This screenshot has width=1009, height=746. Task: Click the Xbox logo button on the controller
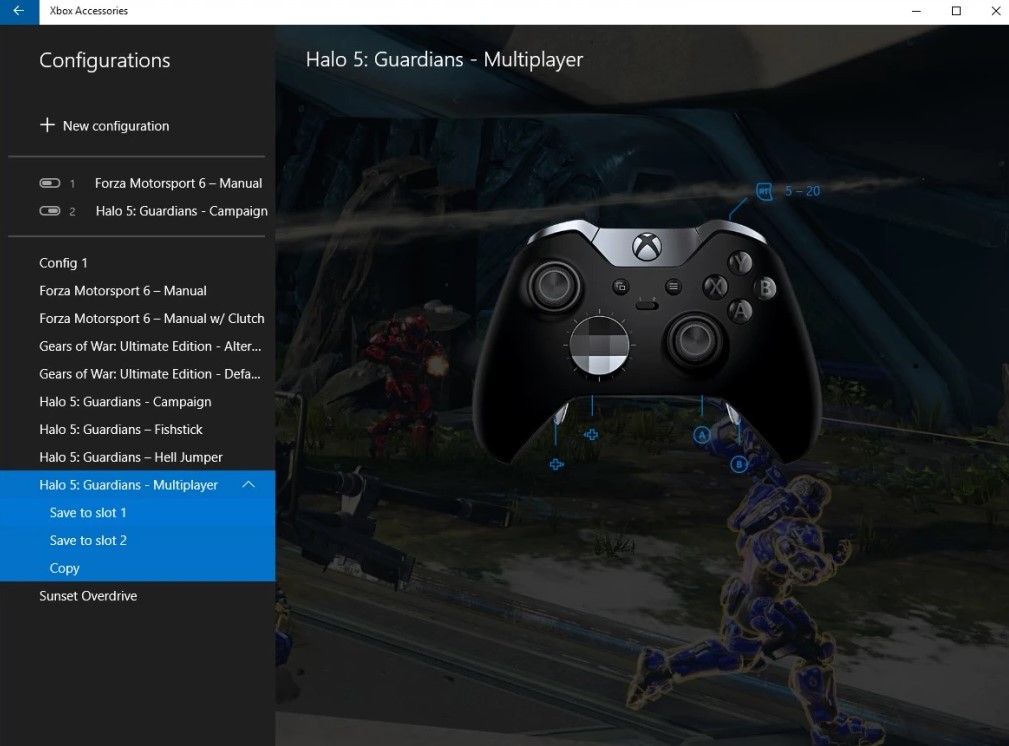tap(647, 247)
